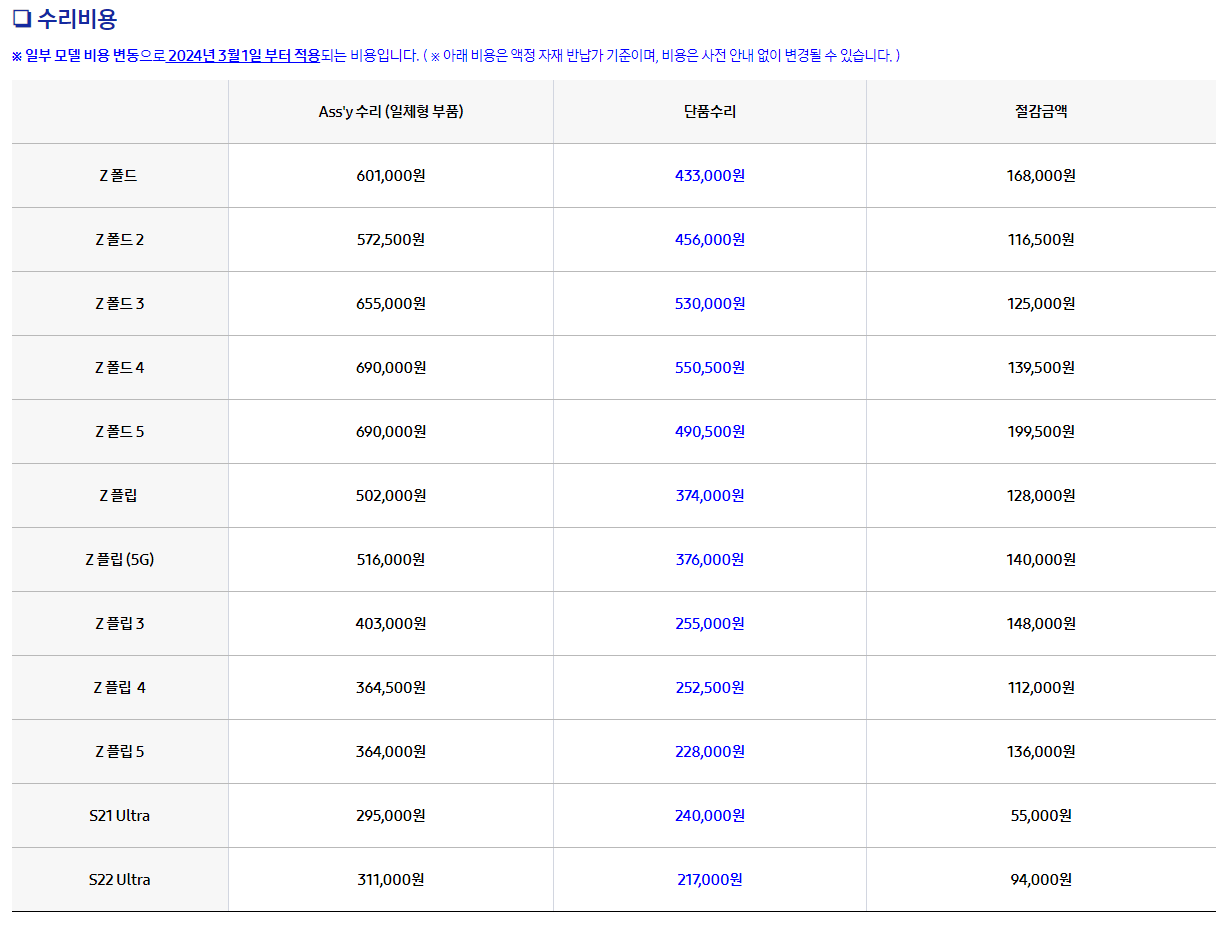Select S22 Ultra Ass'y price 311,000원
1232x925 pixels.
click(x=391, y=880)
